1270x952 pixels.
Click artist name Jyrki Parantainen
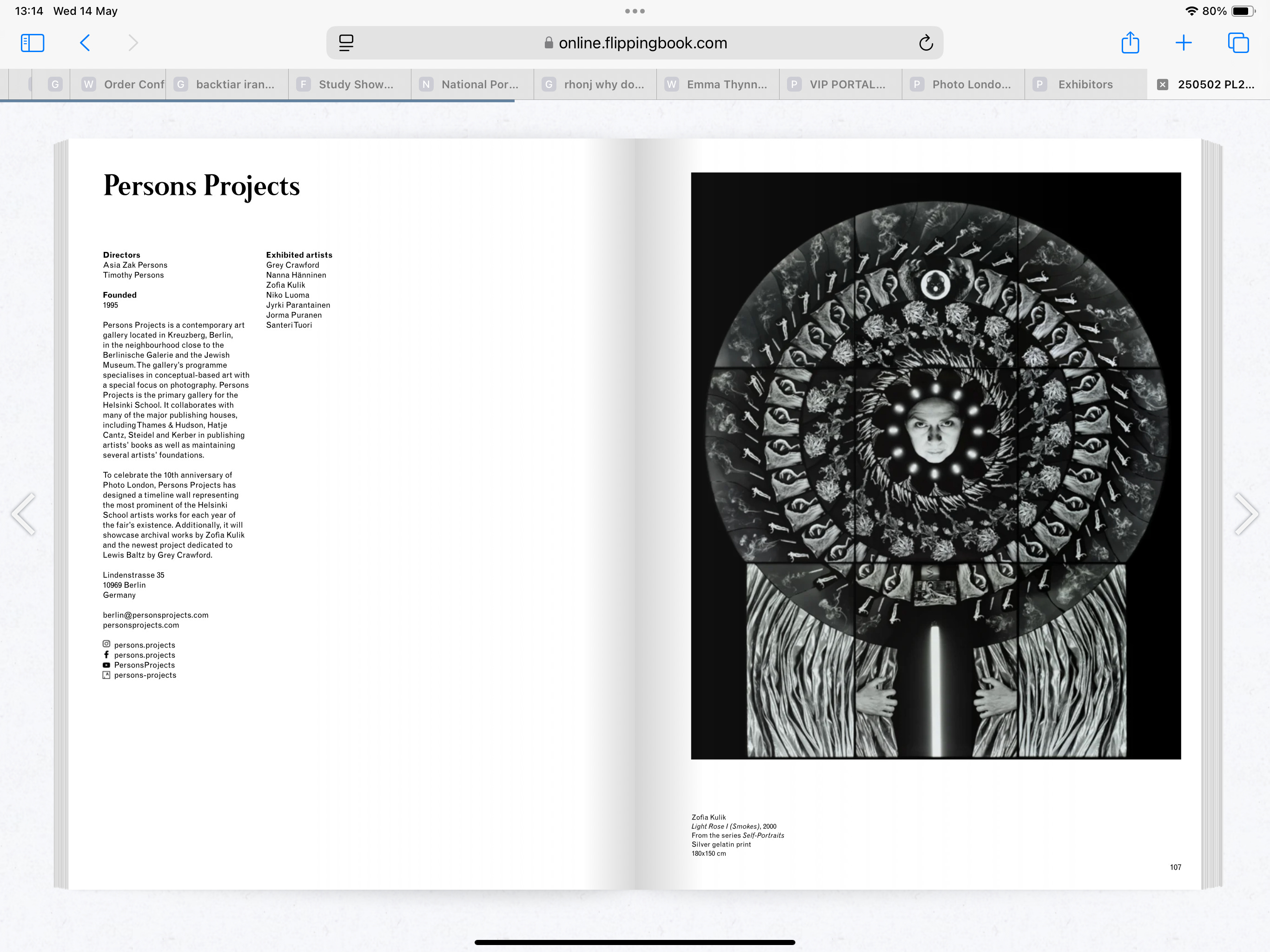click(x=298, y=305)
